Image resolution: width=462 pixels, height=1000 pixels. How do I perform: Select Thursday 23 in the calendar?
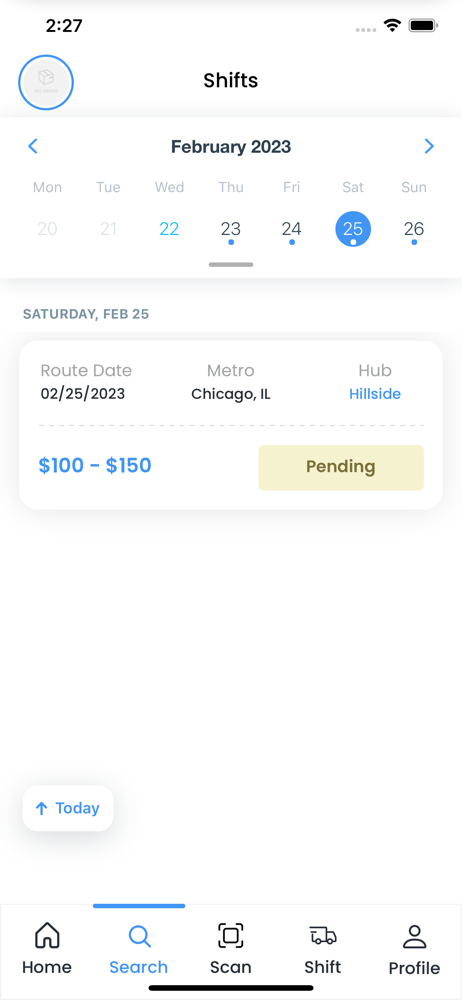[x=230, y=229]
